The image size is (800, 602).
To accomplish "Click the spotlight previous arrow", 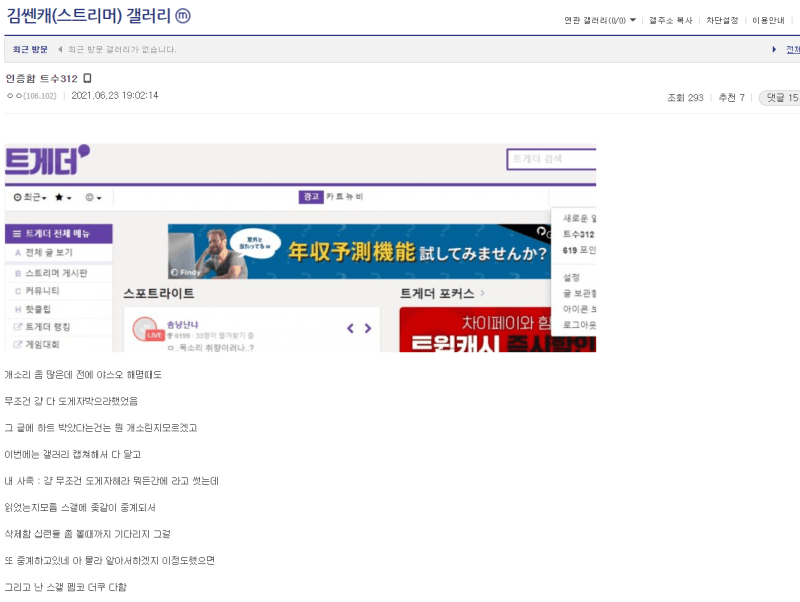I will (x=351, y=329).
